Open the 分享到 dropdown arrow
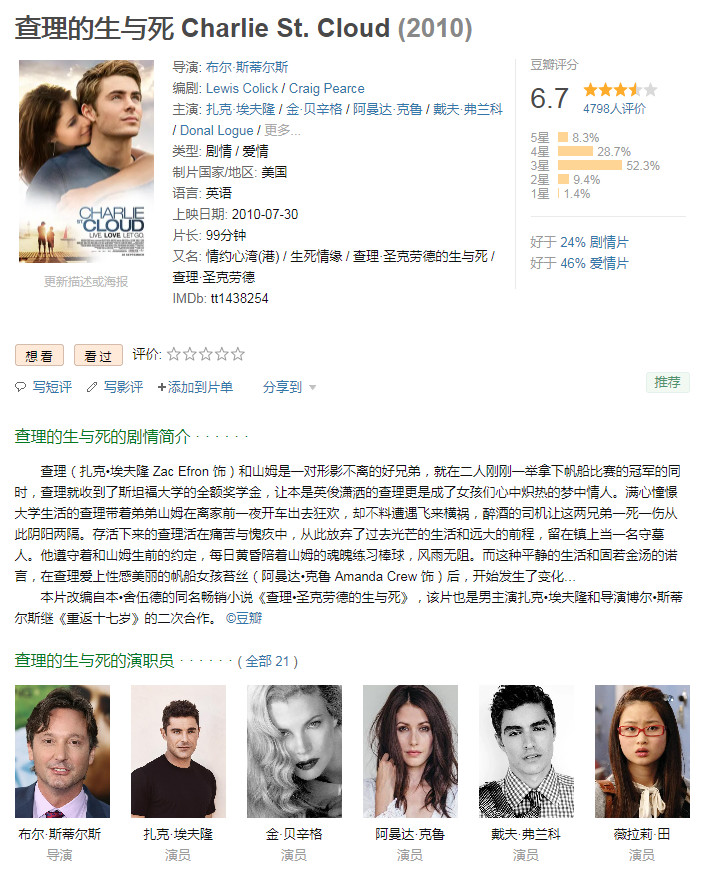The image size is (708, 872). pos(312,388)
